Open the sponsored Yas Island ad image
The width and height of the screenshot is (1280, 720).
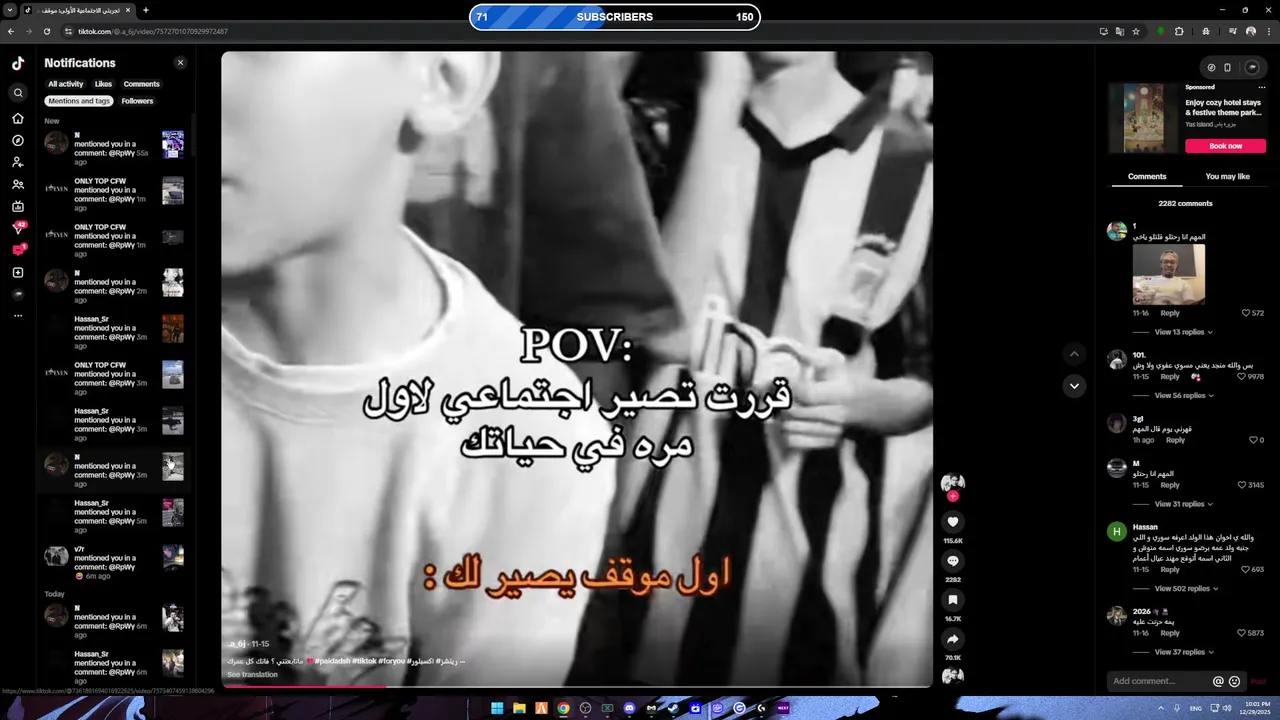pos(1143,118)
